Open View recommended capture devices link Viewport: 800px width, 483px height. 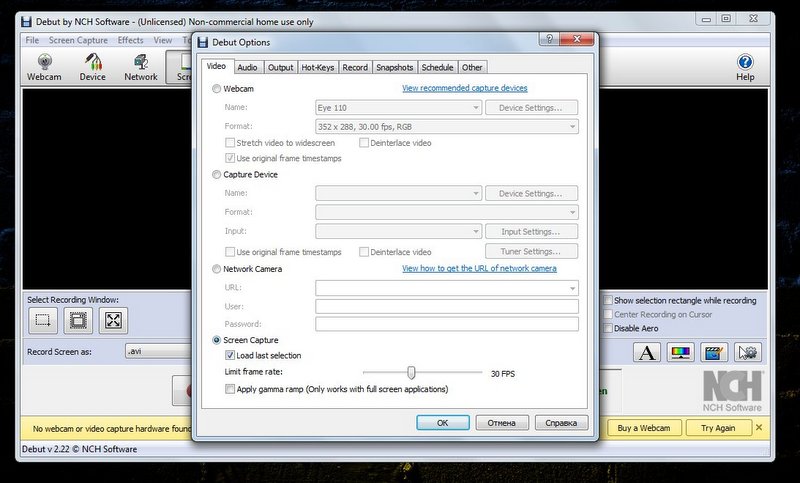click(x=464, y=88)
